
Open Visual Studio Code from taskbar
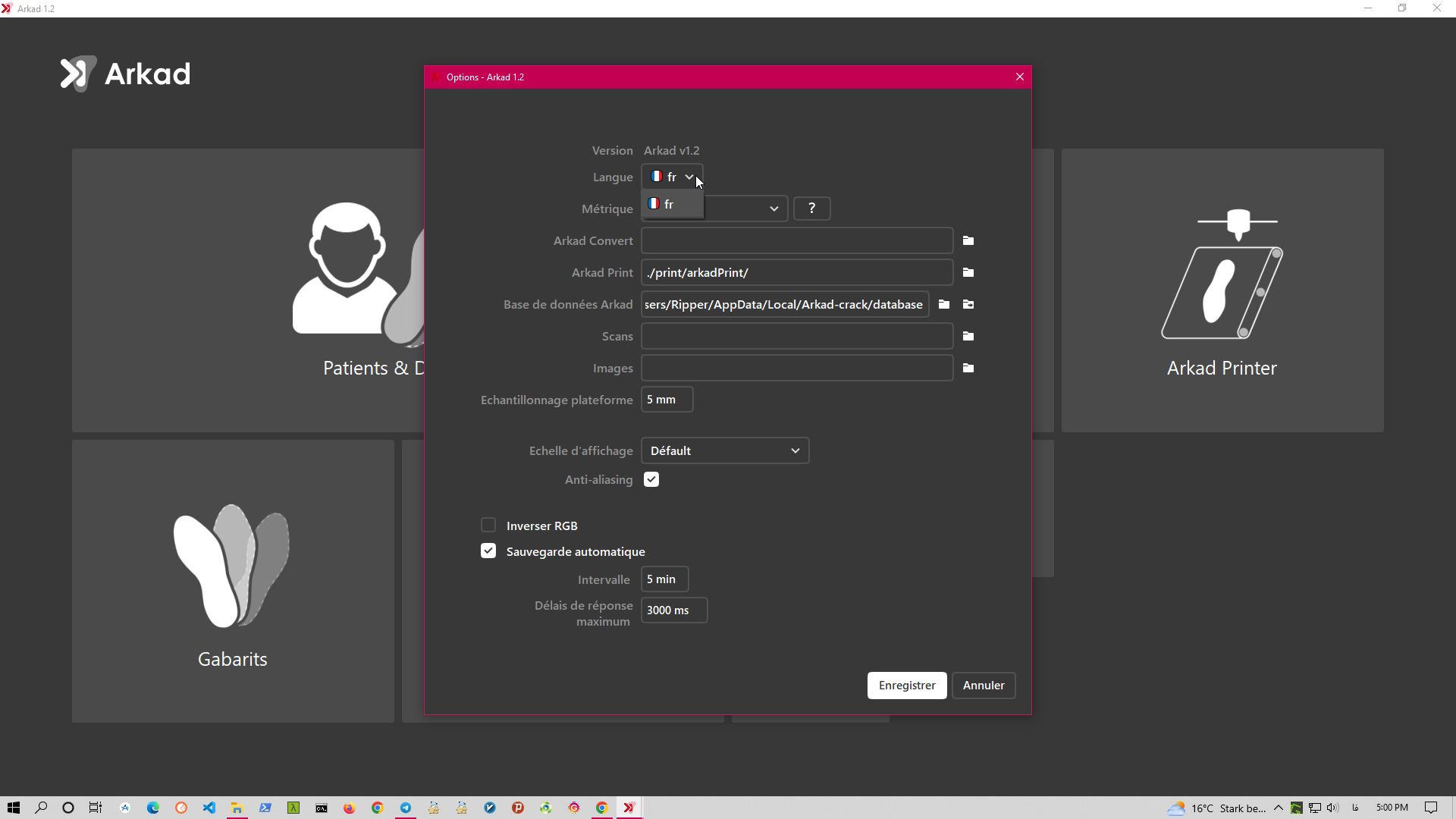(x=209, y=808)
